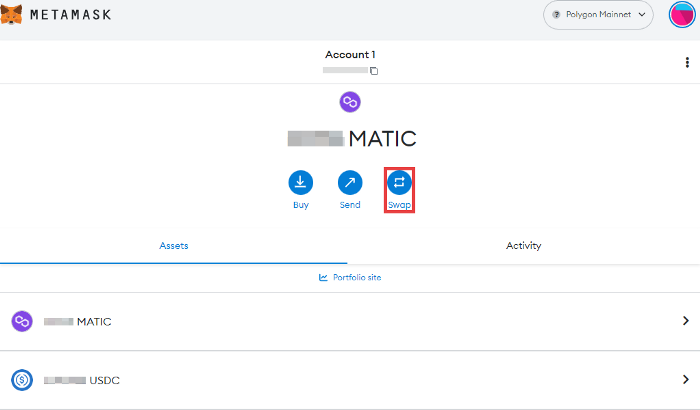Open the Polygon Mainnet network dropdown
This screenshot has height=410, width=700.
tap(598, 15)
